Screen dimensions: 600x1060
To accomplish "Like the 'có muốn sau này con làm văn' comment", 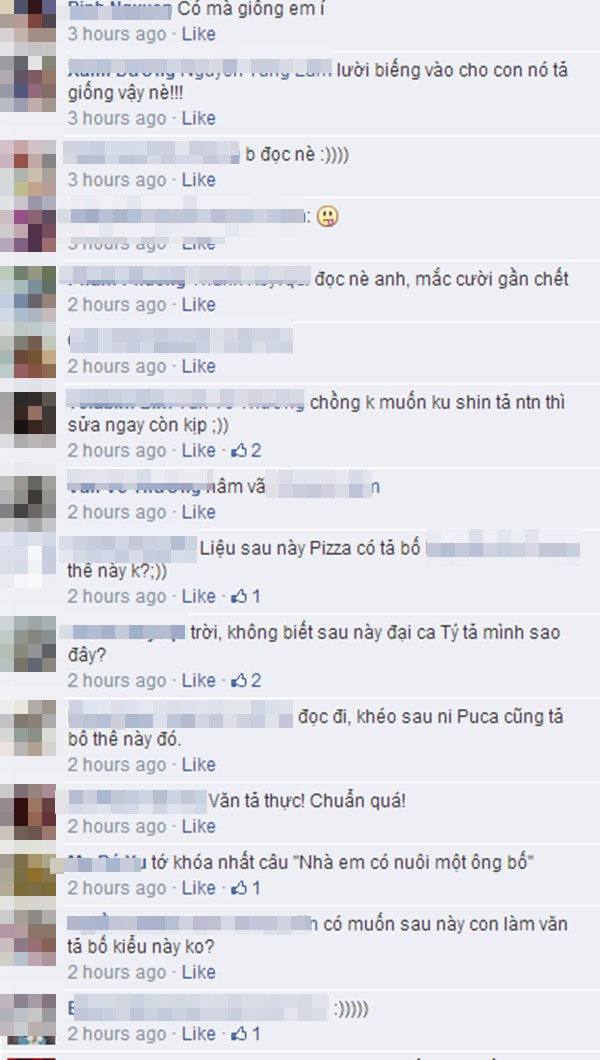I will pyautogui.click(x=199, y=972).
